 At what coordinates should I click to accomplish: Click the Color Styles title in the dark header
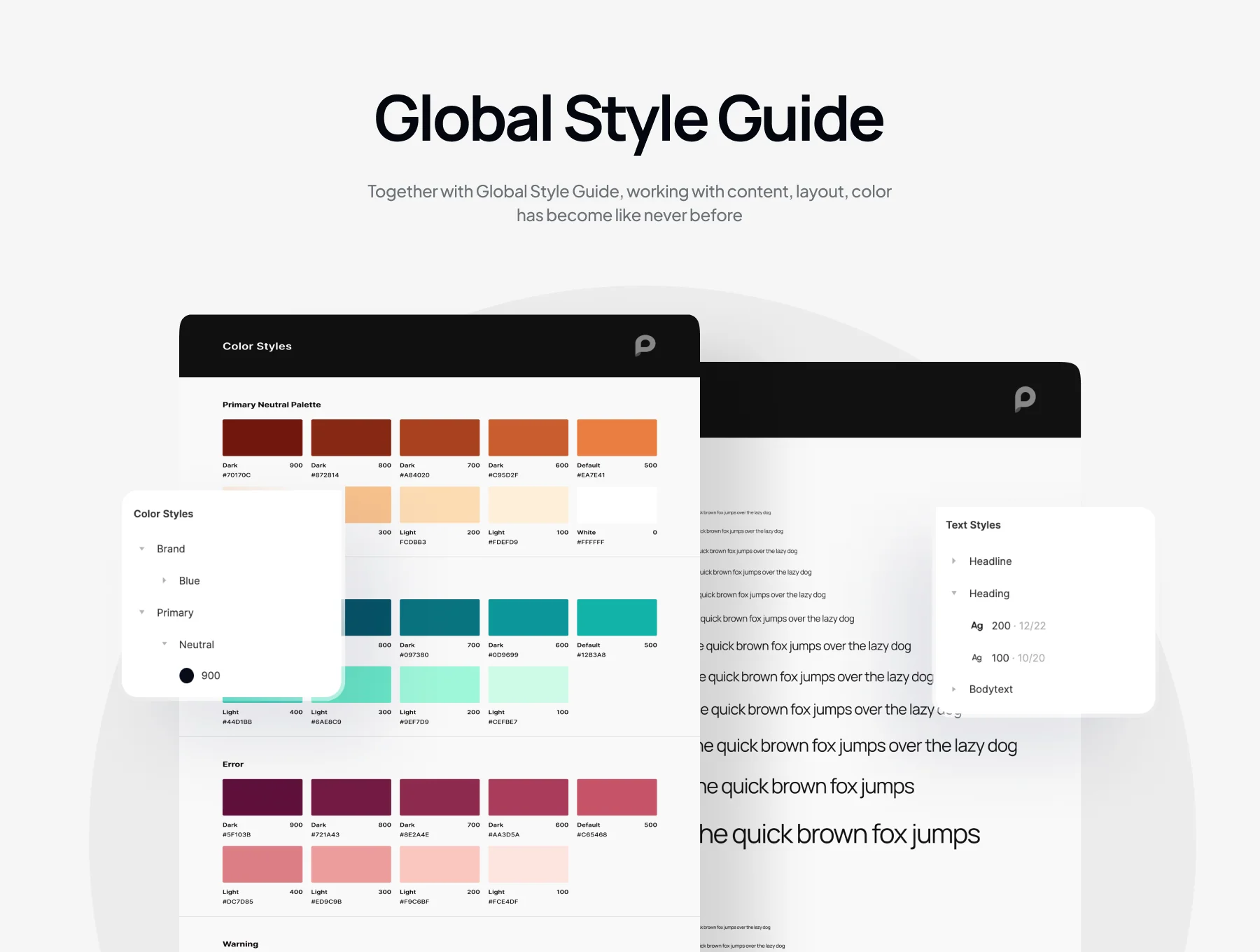click(257, 346)
